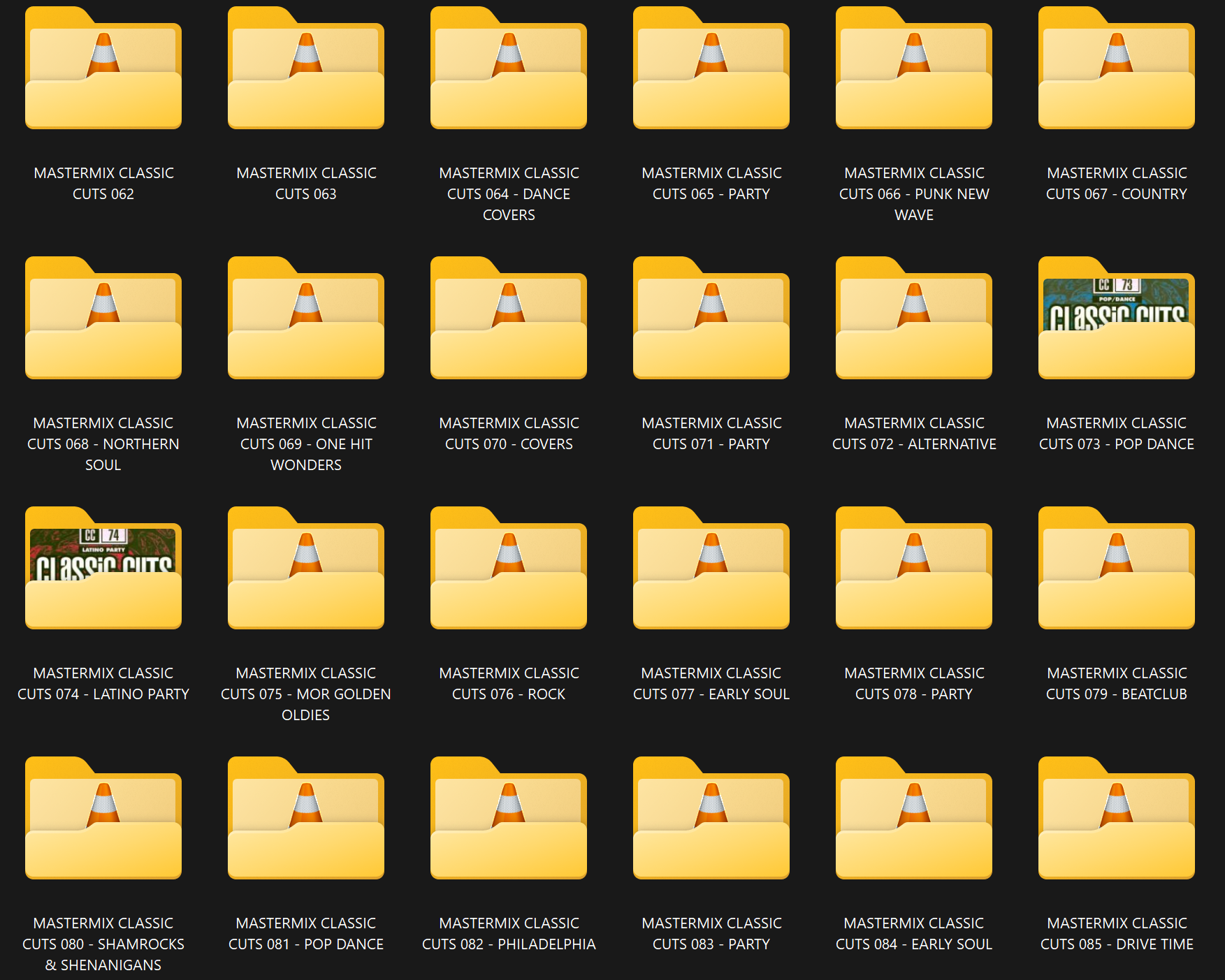Select the 079 Beatclub folder icon
Screen dimensions: 1225x980
tap(1117, 568)
